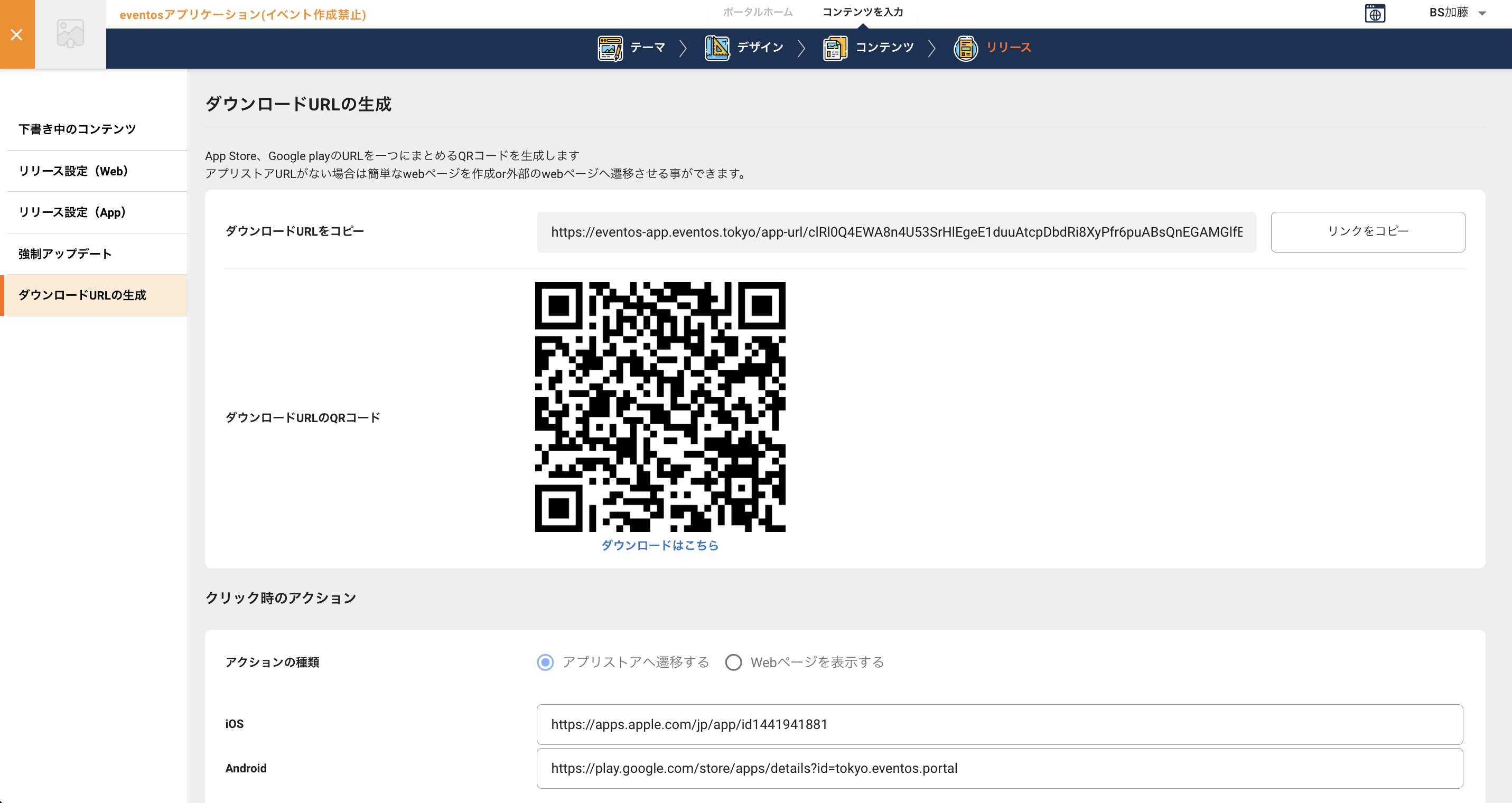Open リリース設定（Web）in sidebar
Image resolution: width=1512 pixels, height=803 pixels.
[x=97, y=171]
